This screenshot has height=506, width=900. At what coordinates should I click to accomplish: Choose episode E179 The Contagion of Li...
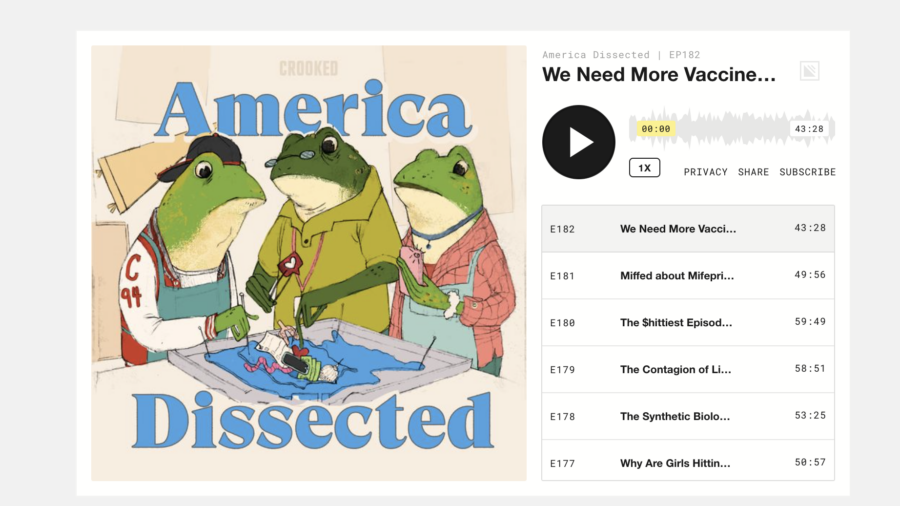(x=688, y=369)
